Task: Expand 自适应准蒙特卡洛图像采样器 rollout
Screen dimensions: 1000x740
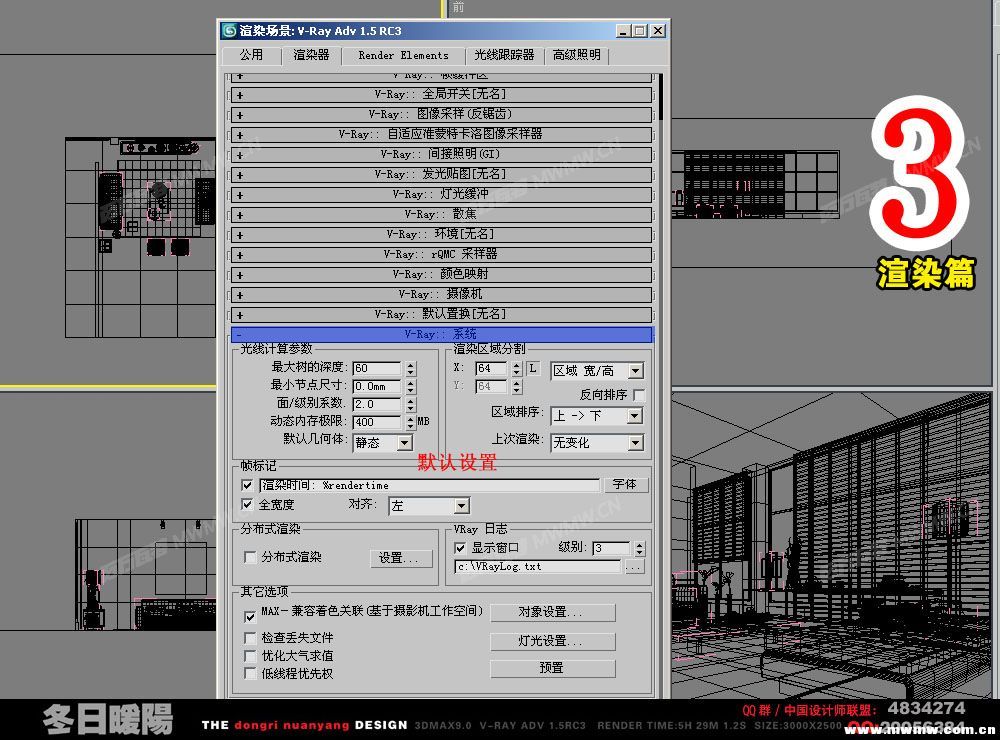Action: pos(441,135)
